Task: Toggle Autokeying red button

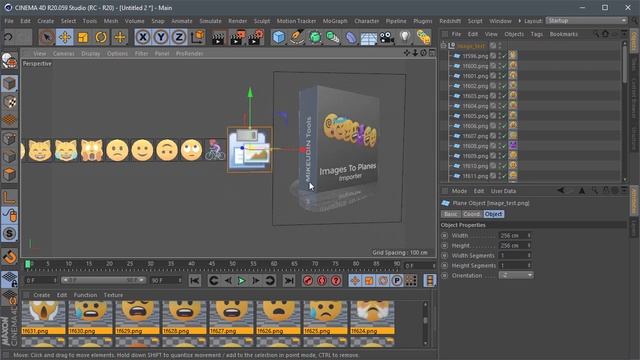Action: coord(322,281)
